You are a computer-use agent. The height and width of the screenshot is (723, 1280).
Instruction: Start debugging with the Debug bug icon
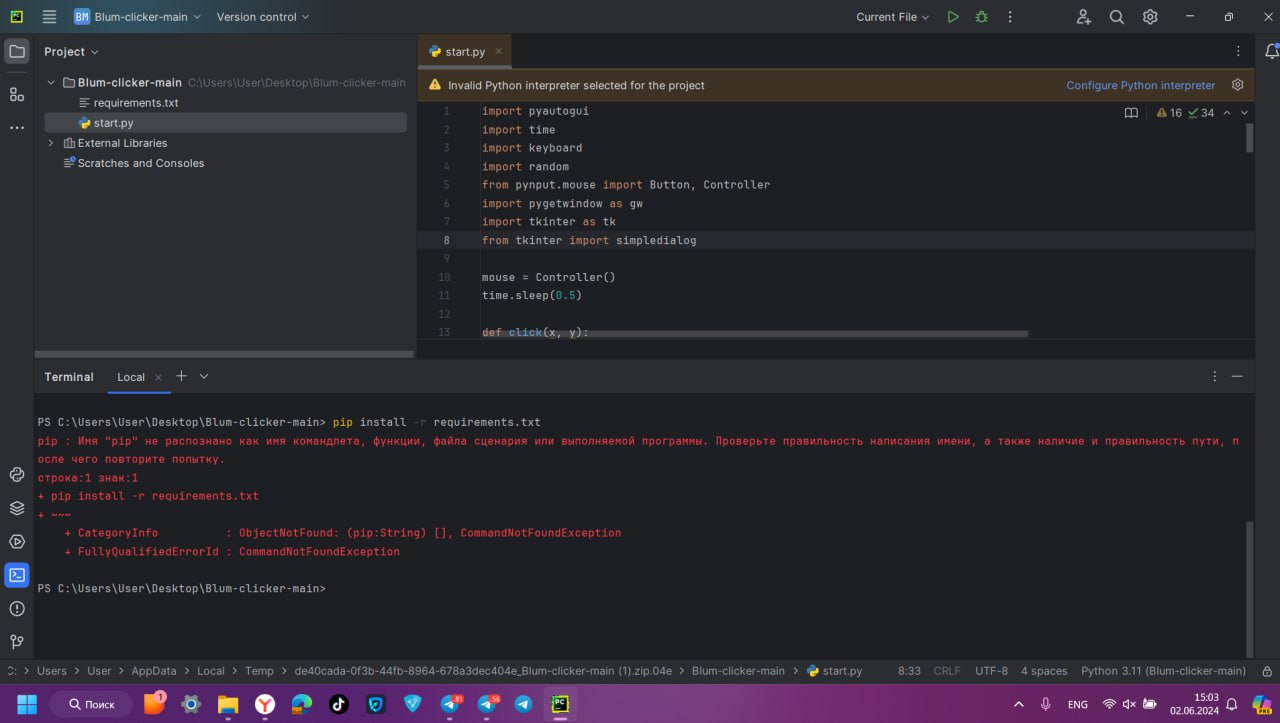(x=981, y=17)
